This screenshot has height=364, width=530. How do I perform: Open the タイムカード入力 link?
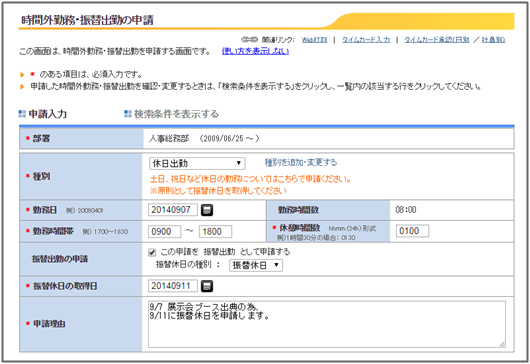pos(366,40)
